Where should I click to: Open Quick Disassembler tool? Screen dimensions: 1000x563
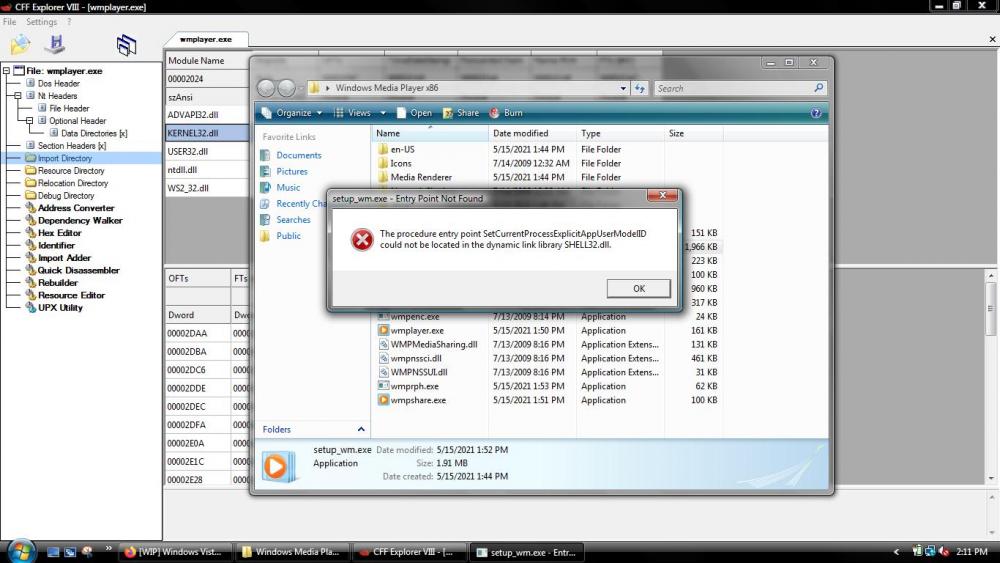[x=78, y=270]
